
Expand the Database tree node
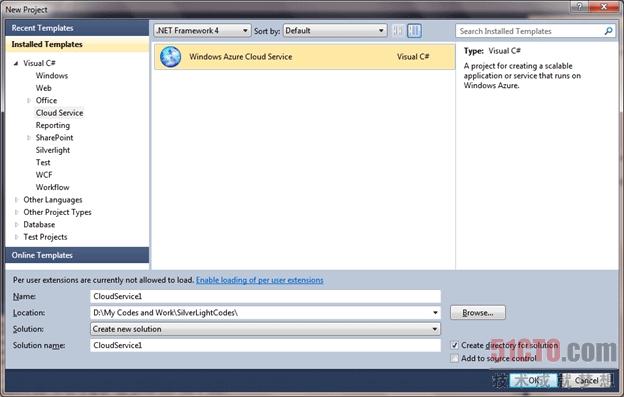click(16, 224)
